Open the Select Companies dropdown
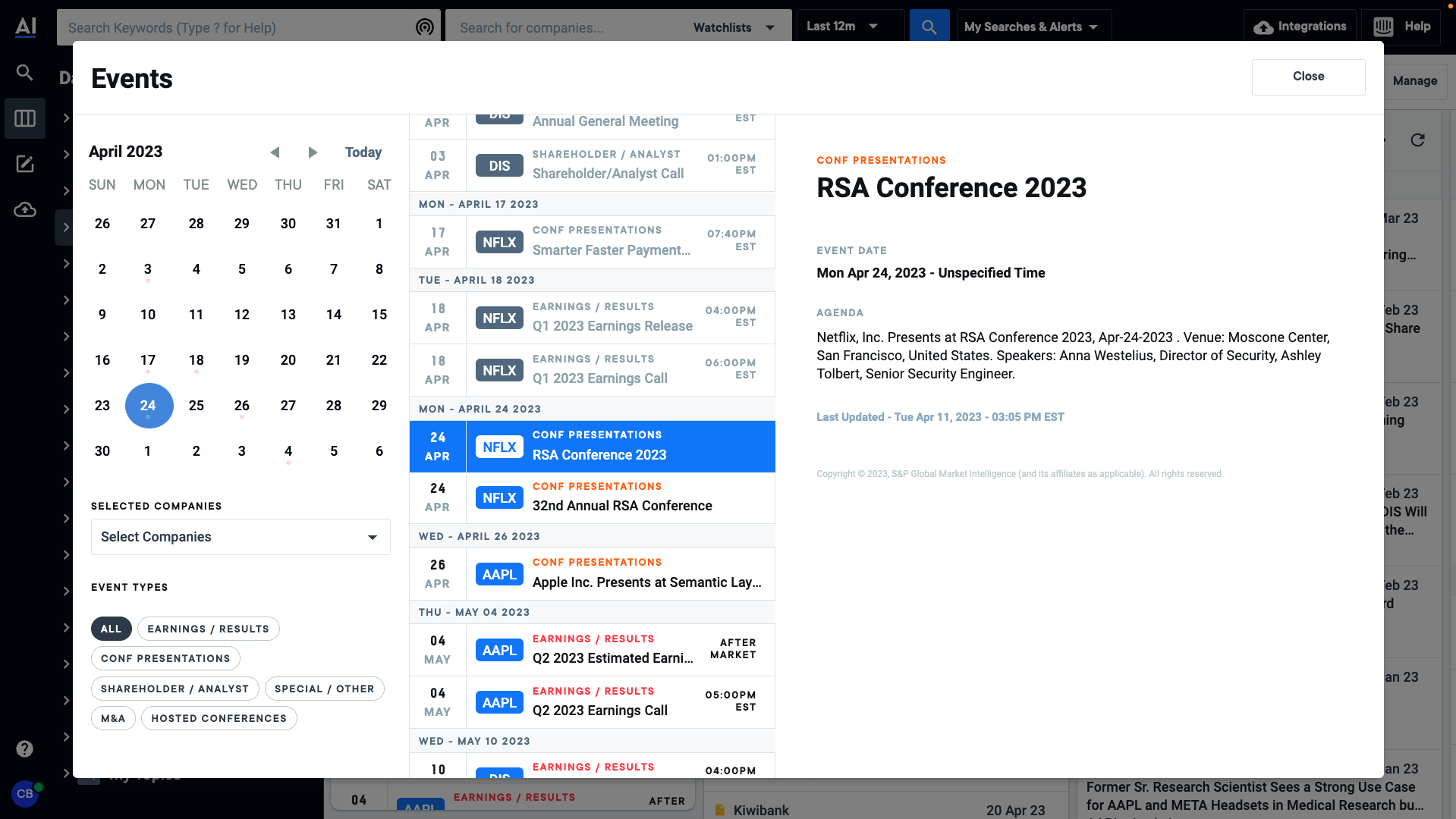The image size is (1456, 819). (241, 537)
